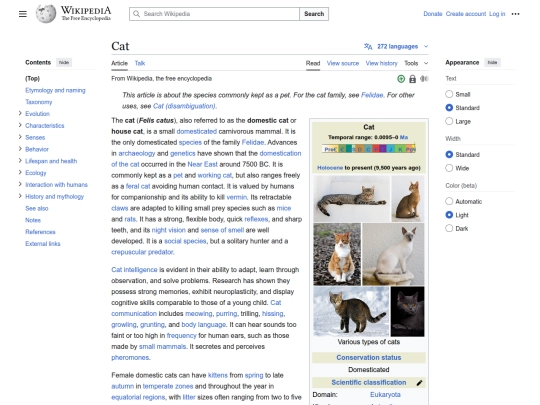The image size is (540, 405).
Task: Open the tabby cat lying down photo
Action: coord(352,199)
